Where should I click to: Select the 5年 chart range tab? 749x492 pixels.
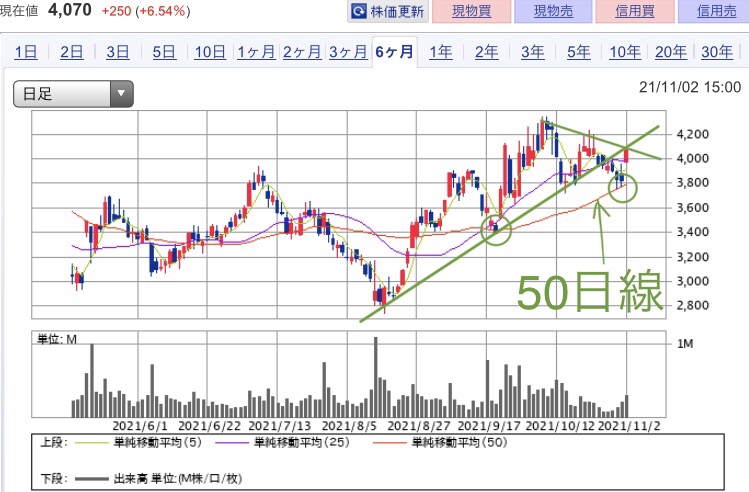pos(578,53)
